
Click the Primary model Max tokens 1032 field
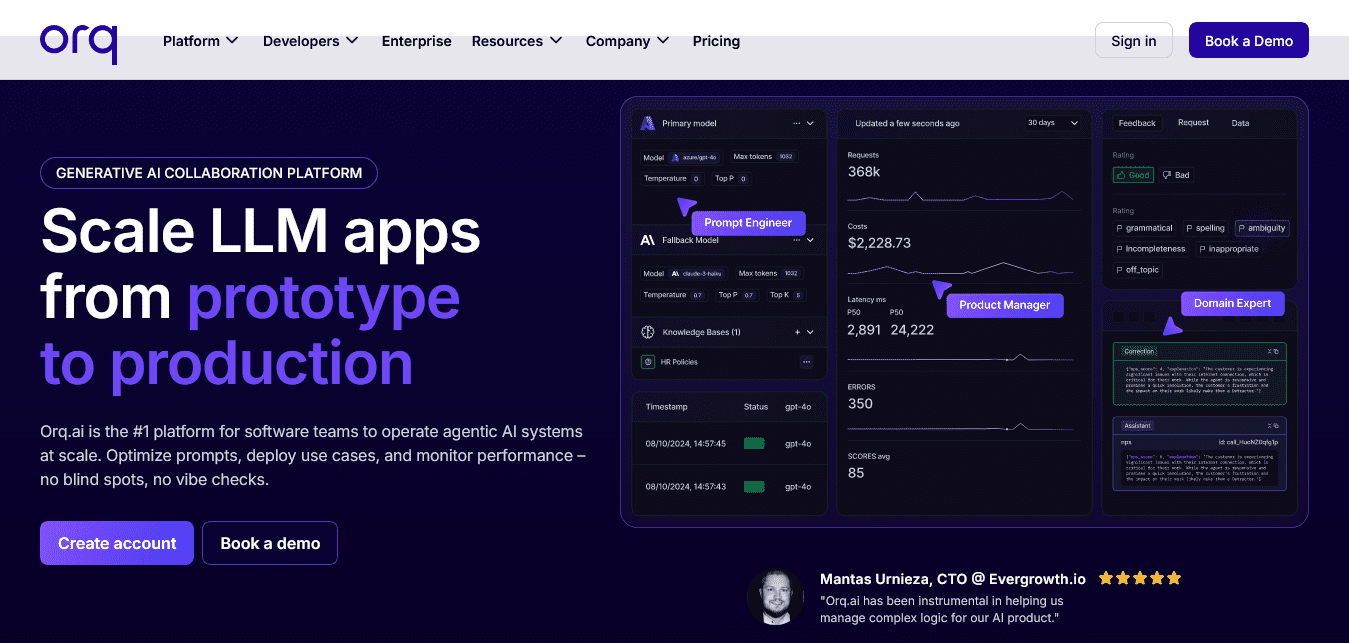[763, 157]
